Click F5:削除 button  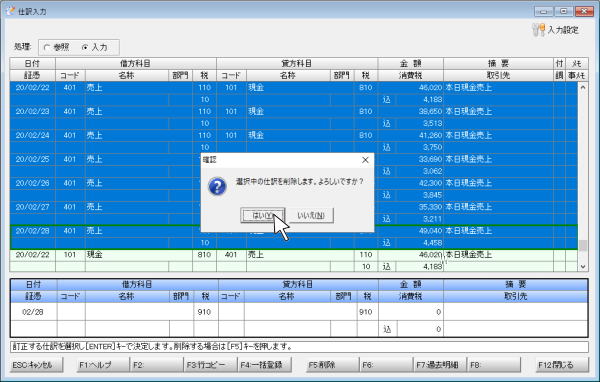click(332, 365)
